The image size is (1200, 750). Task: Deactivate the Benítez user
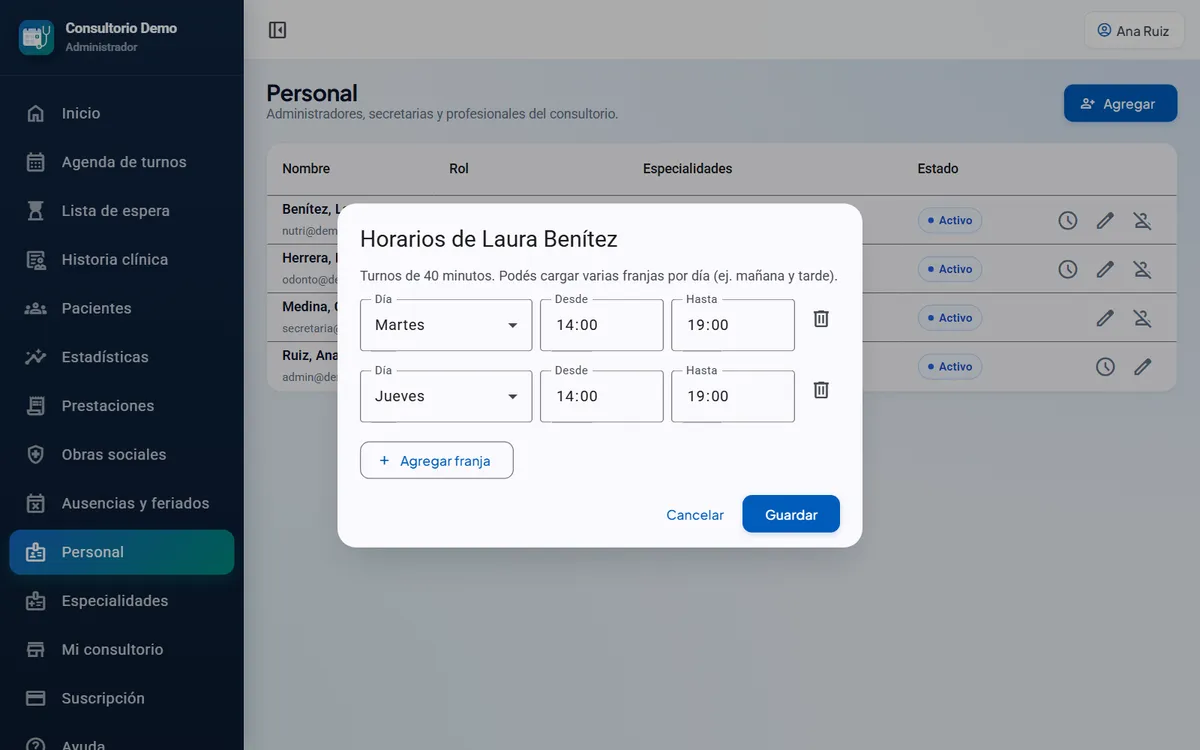coord(1142,220)
